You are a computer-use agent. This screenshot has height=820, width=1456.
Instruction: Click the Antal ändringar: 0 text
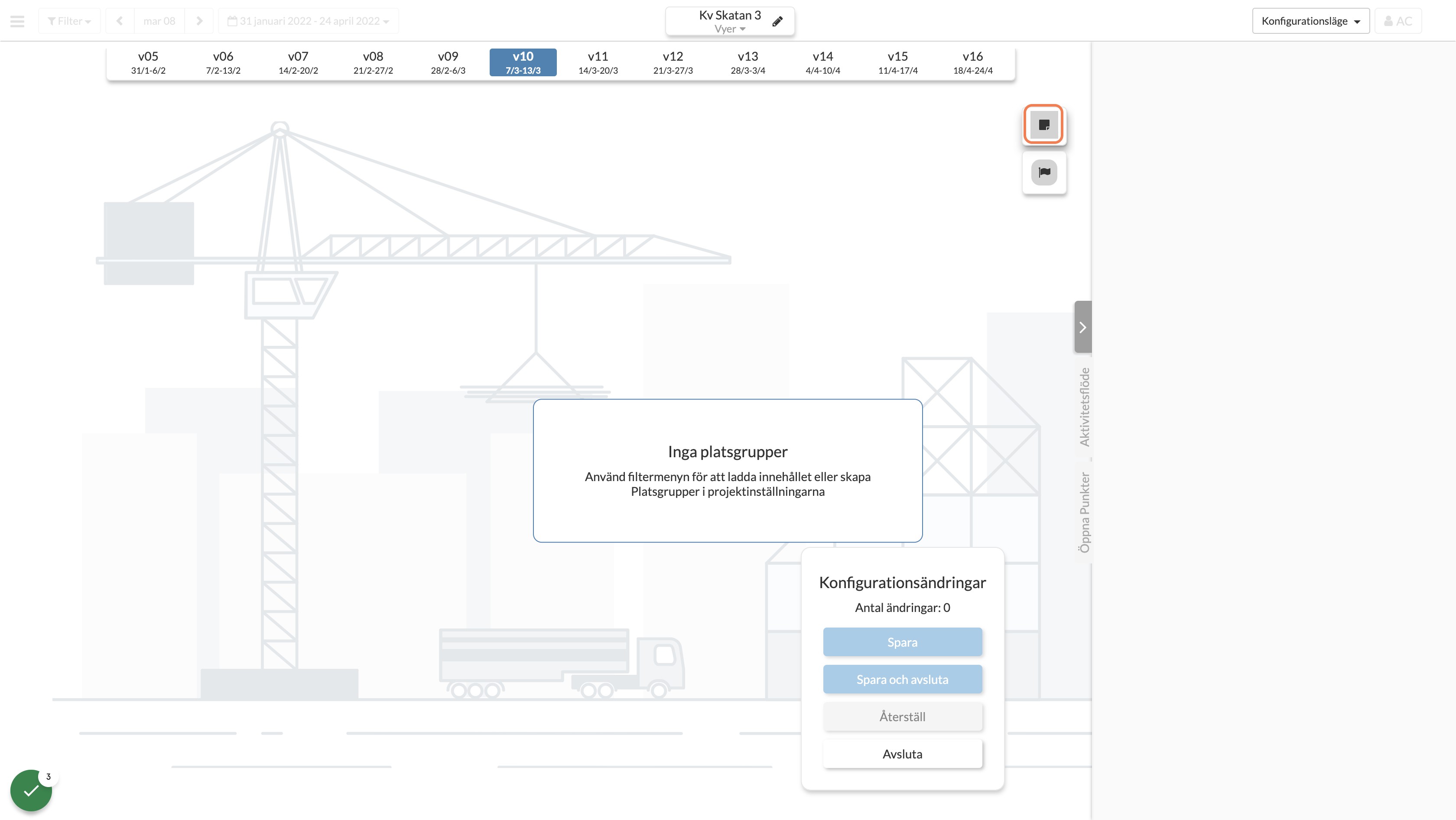click(x=903, y=608)
